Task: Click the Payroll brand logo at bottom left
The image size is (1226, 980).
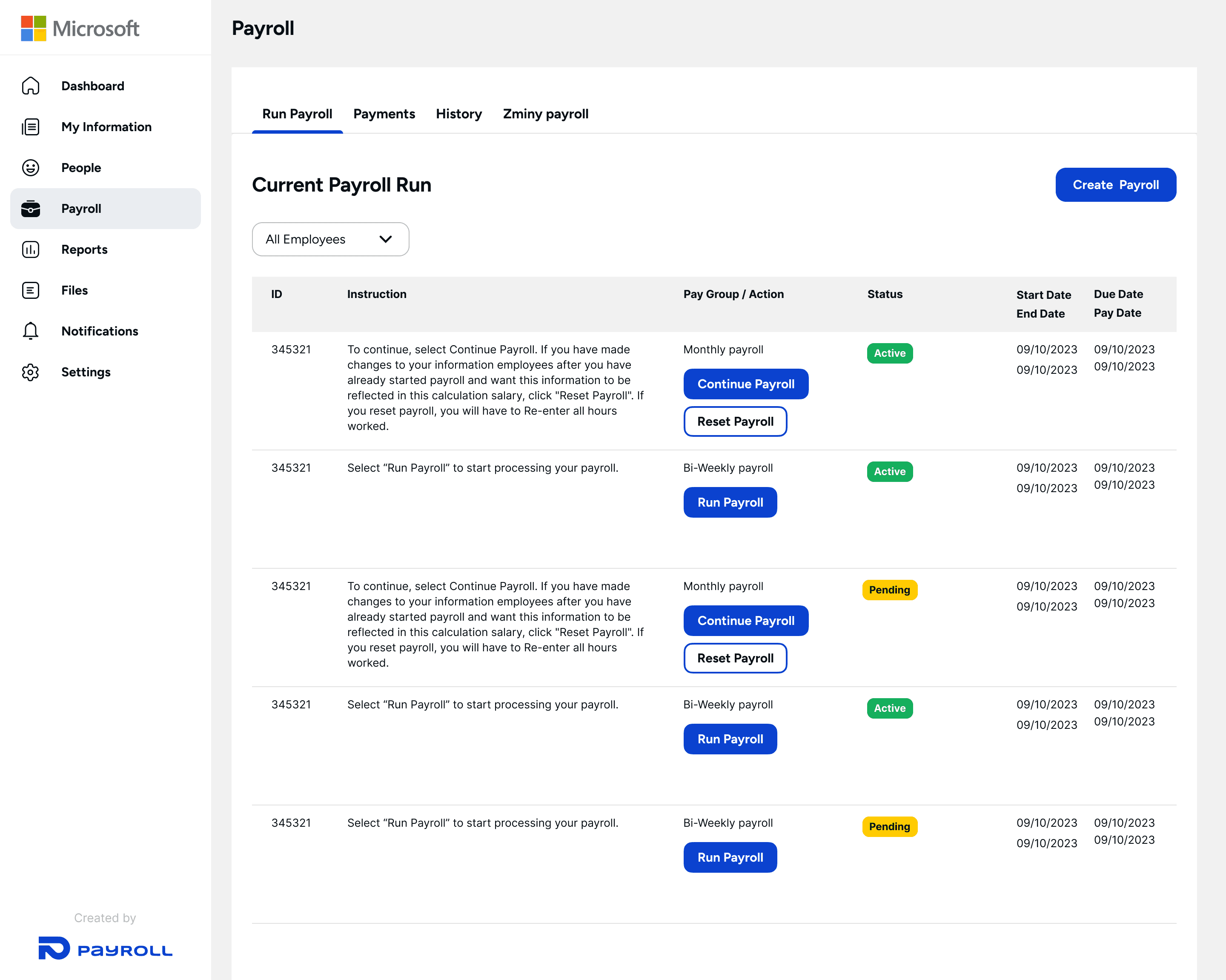Action: [105, 949]
